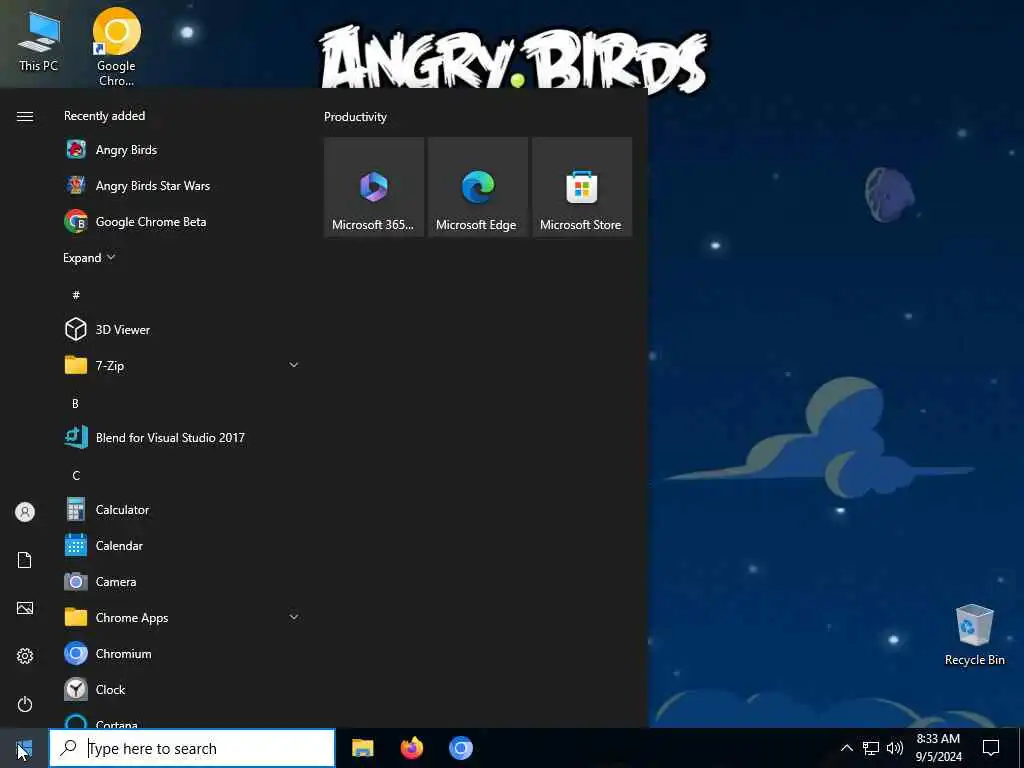The width and height of the screenshot is (1024, 768).
Task: Click the Windows Start button
Action: click(24, 748)
